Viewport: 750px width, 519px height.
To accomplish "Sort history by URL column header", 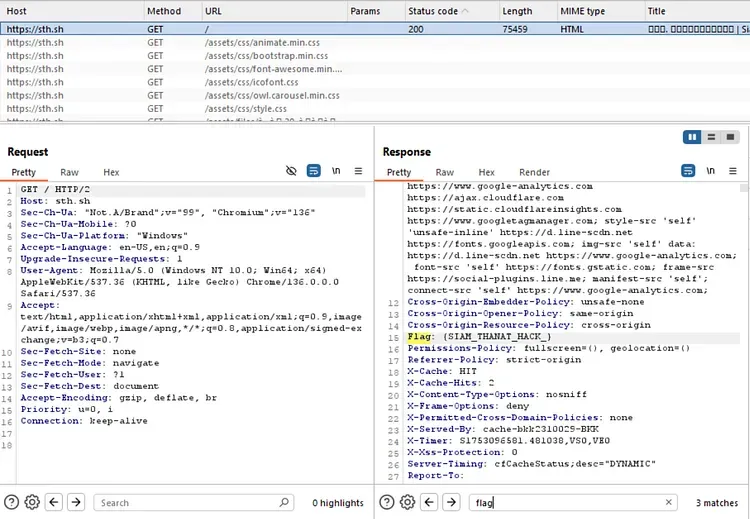I will click(275, 11).
